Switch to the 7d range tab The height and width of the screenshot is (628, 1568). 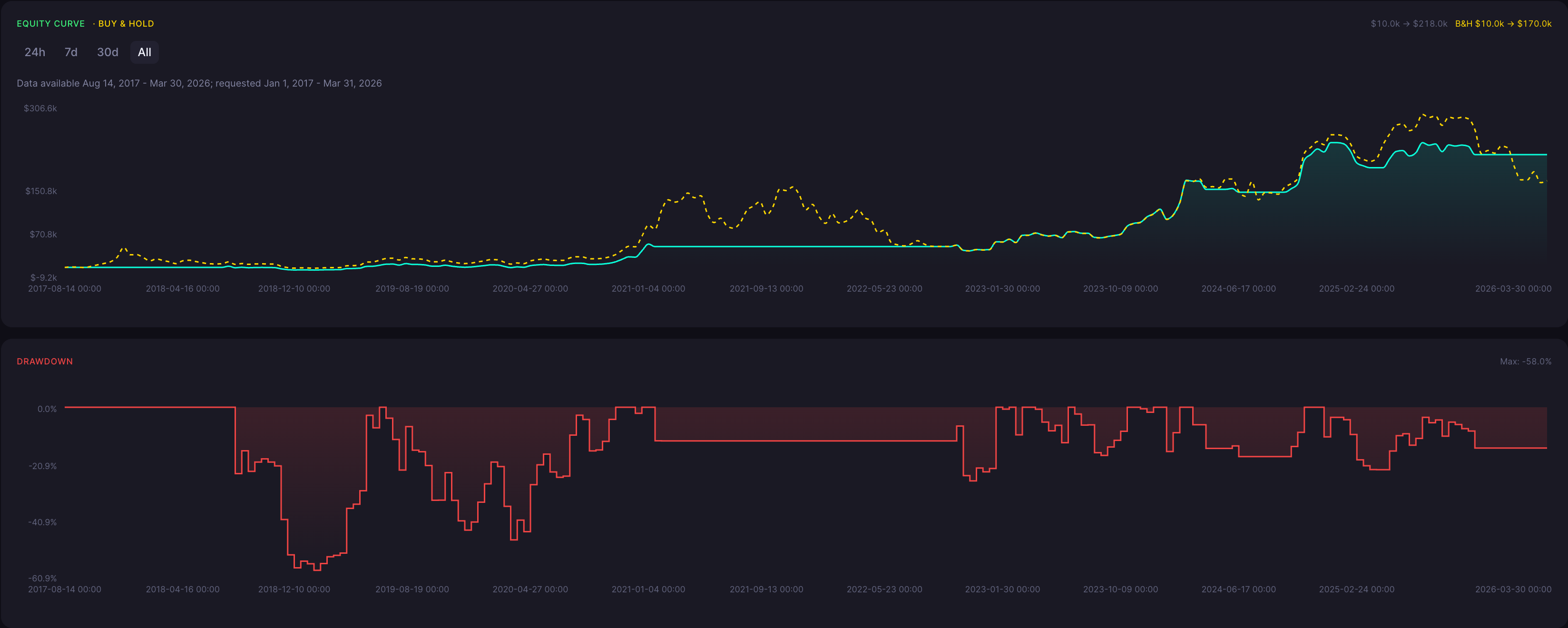point(71,52)
